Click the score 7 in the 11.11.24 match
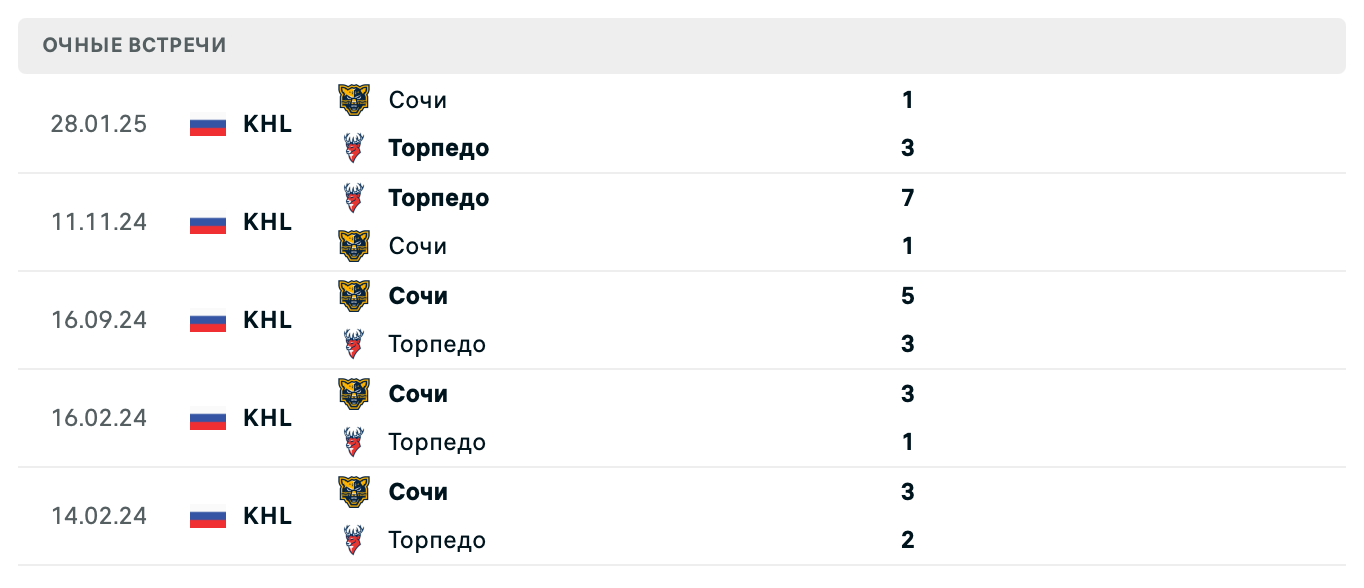This screenshot has width=1364, height=588. [x=906, y=197]
